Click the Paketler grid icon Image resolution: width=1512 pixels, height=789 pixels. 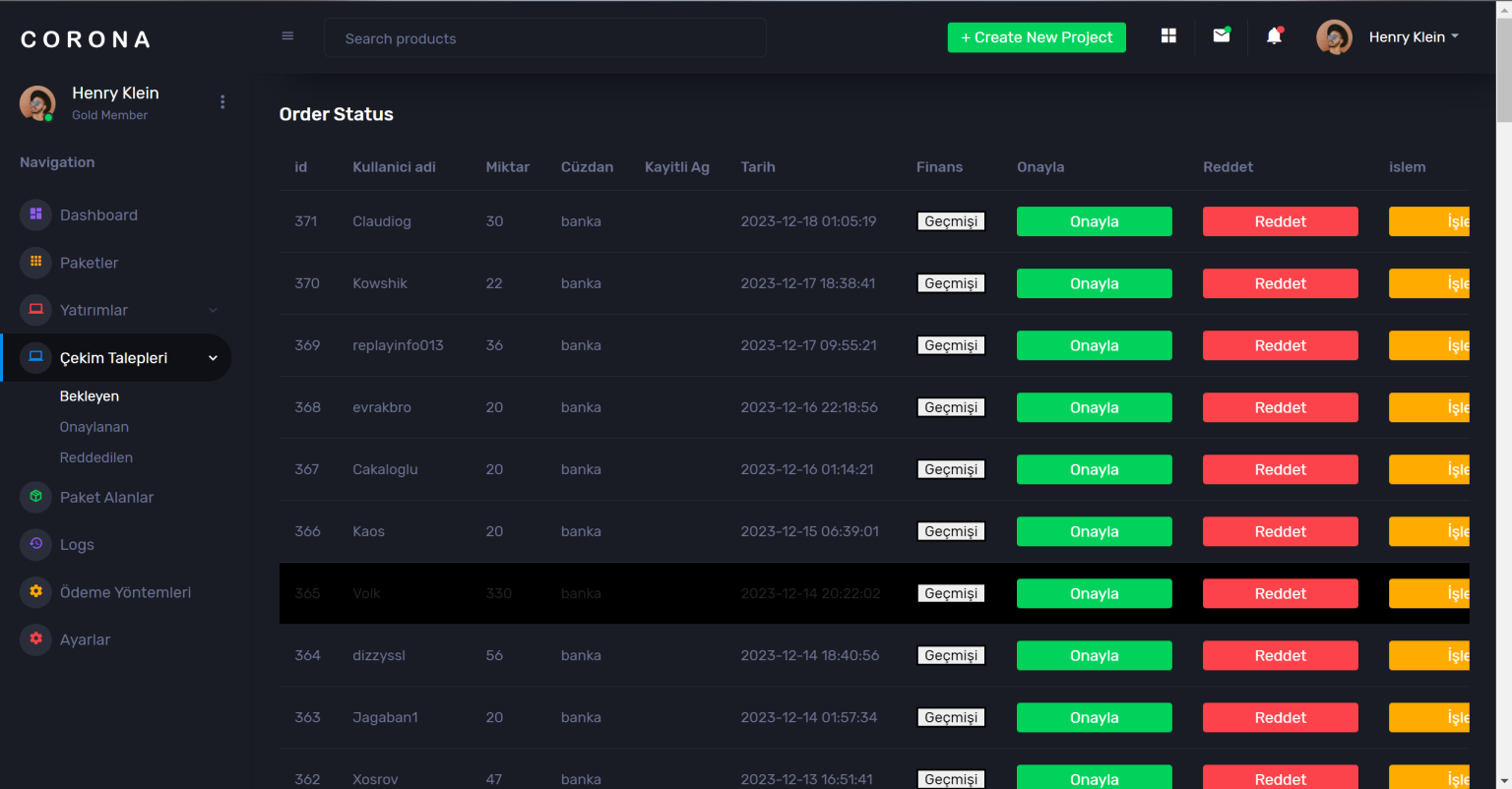pos(36,262)
